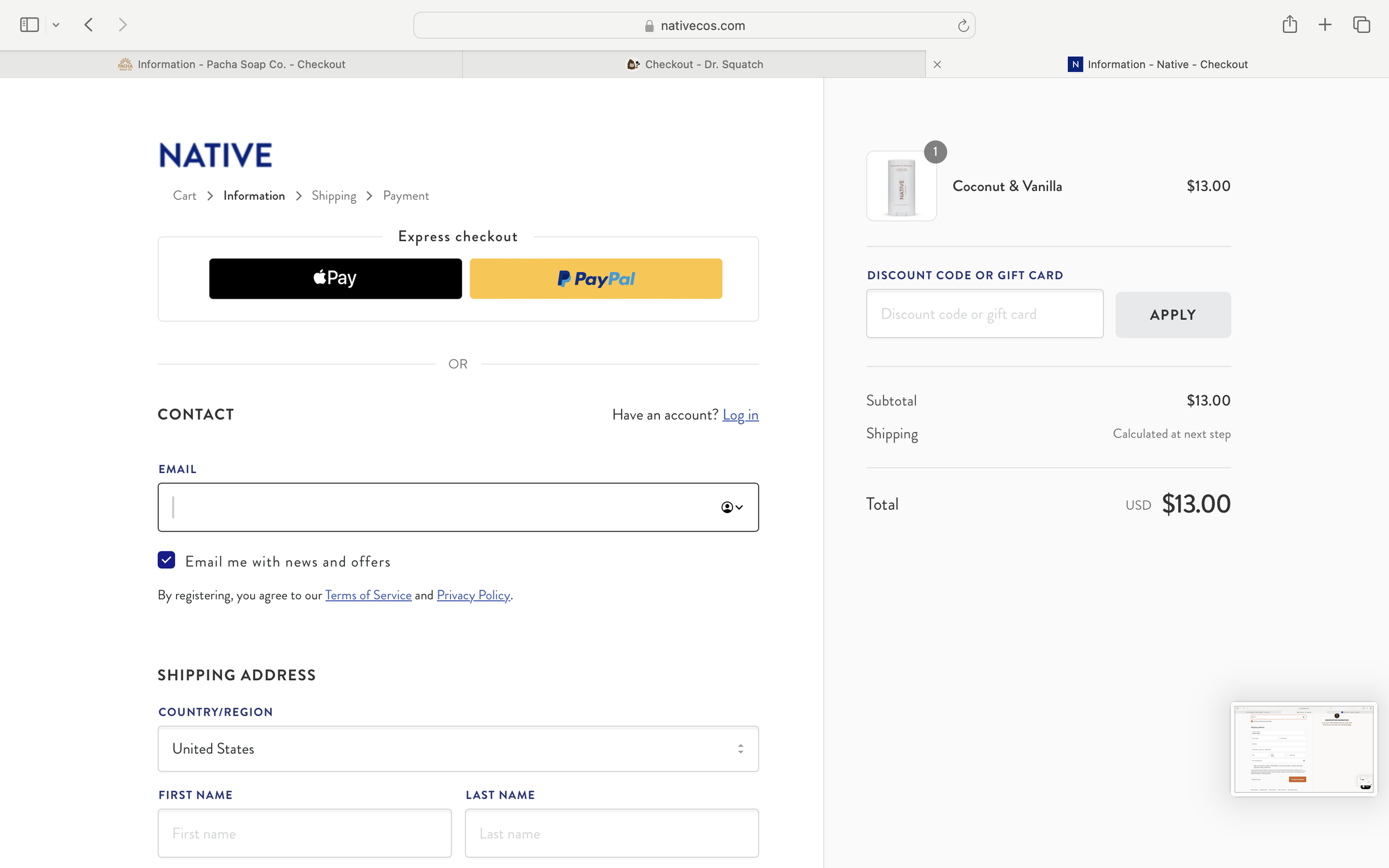Show the tab overview

(1361, 24)
